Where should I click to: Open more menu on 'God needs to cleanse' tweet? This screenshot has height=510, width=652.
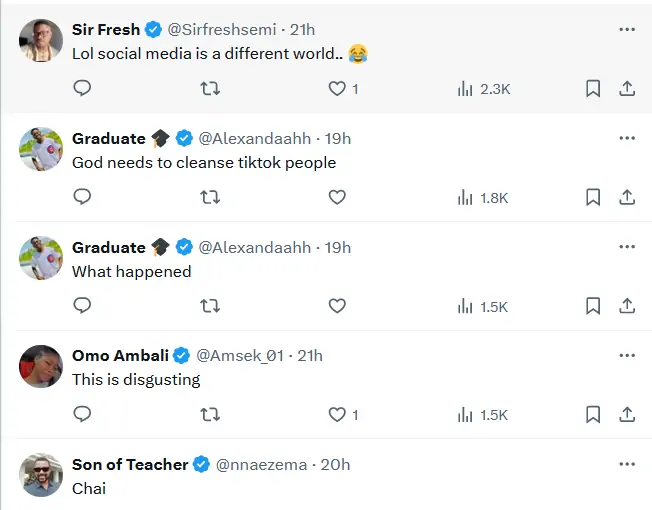click(x=627, y=138)
